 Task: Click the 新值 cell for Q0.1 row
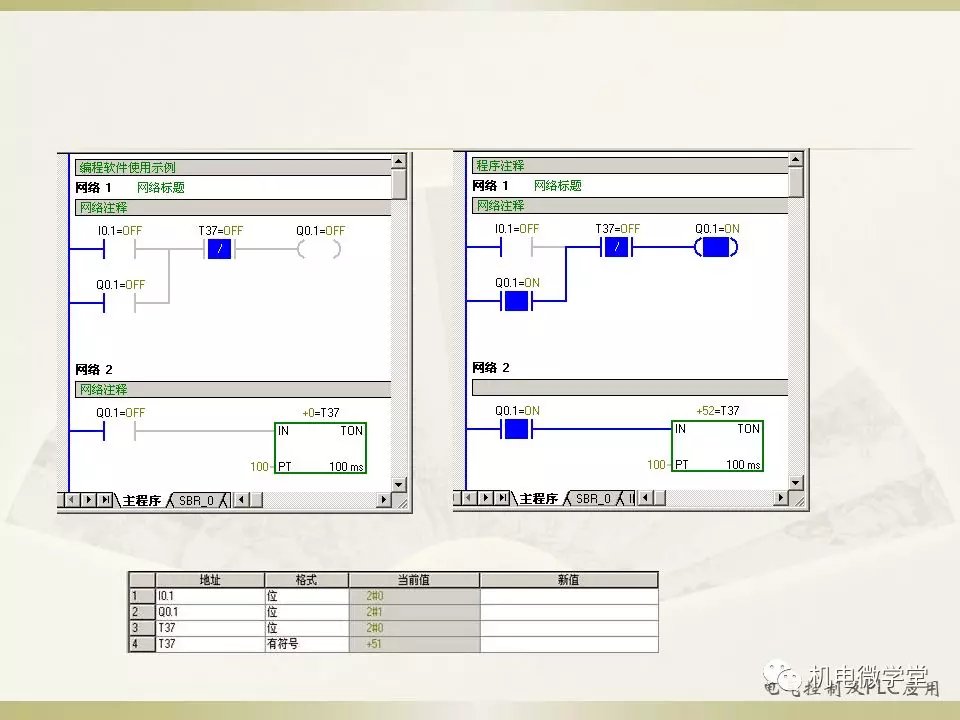568,612
